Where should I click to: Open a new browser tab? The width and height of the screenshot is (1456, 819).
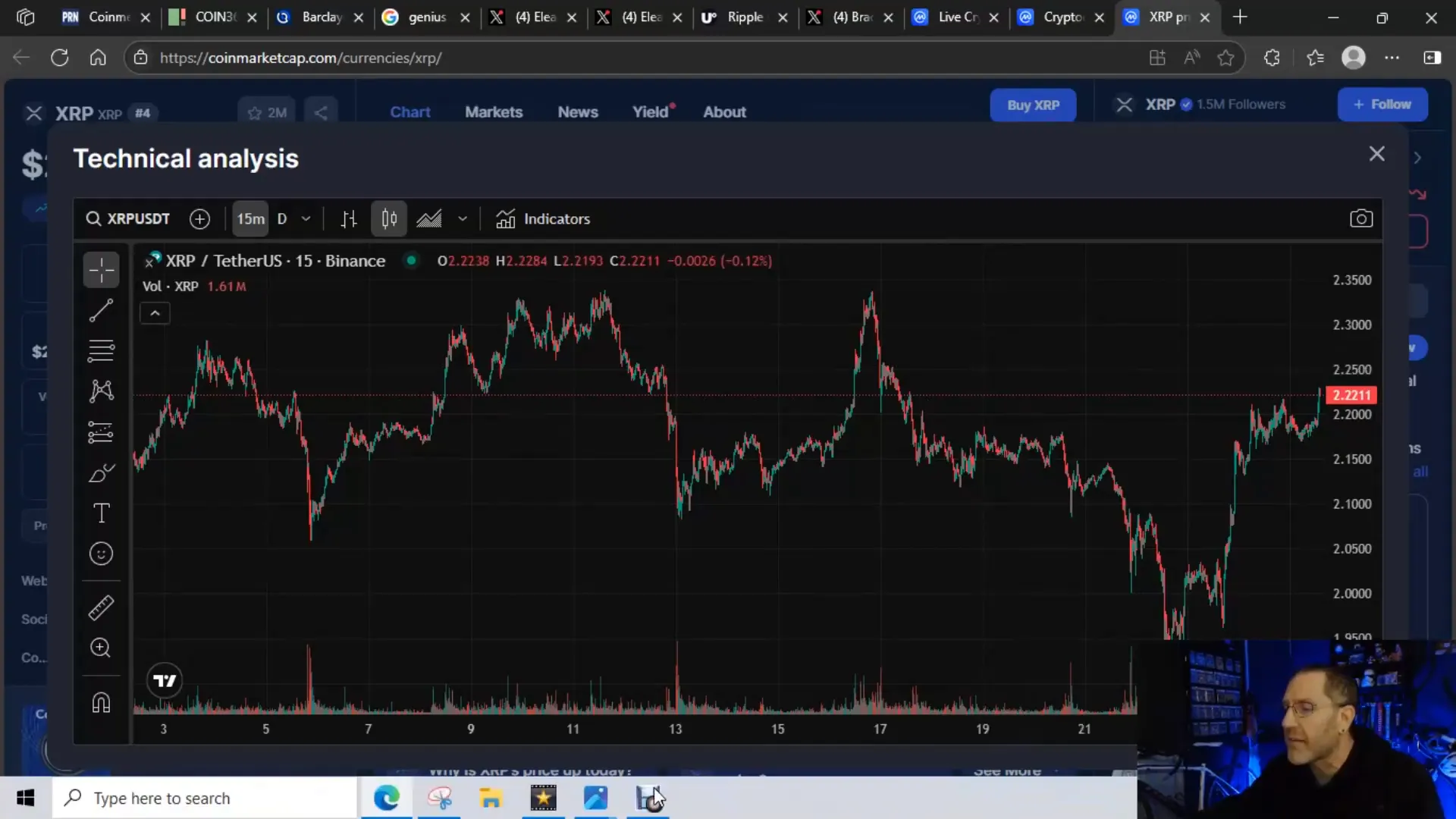point(1240,17)
